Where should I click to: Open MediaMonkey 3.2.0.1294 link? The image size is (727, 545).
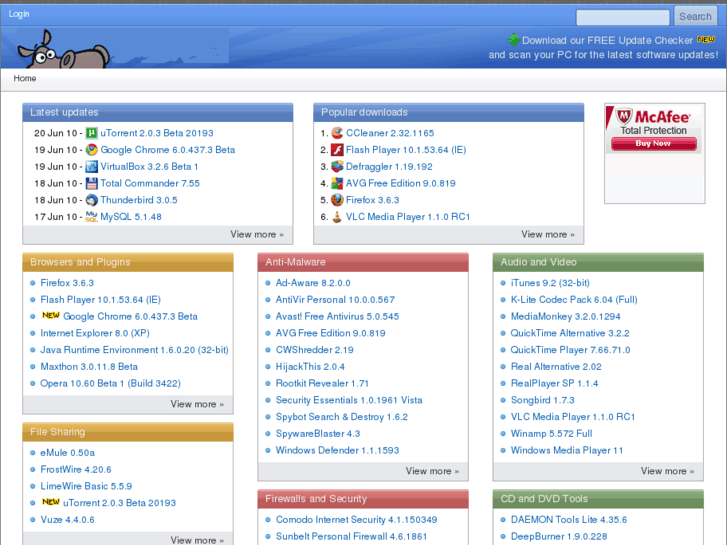pos(566,316)
